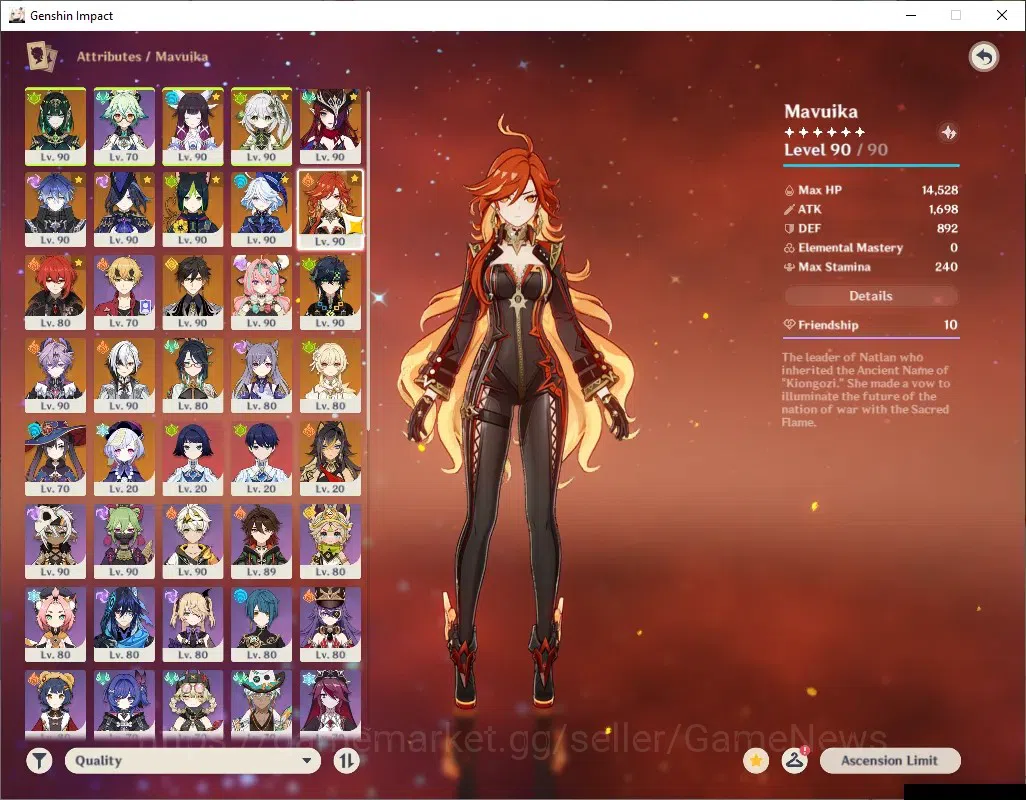The width and height of the screenshot is (1026, 800).
Task: Select the pink-haired horned Electro character
Action: (262, 292)
